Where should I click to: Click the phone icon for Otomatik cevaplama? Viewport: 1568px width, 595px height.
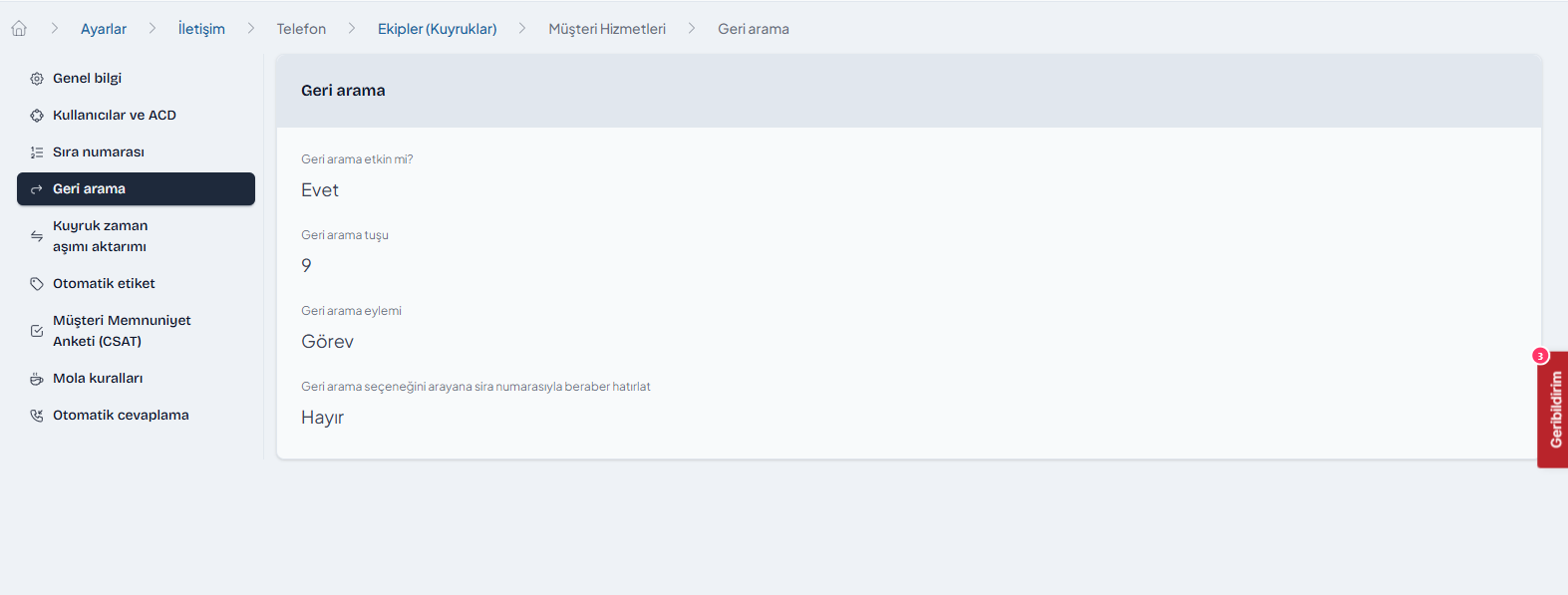37,416
